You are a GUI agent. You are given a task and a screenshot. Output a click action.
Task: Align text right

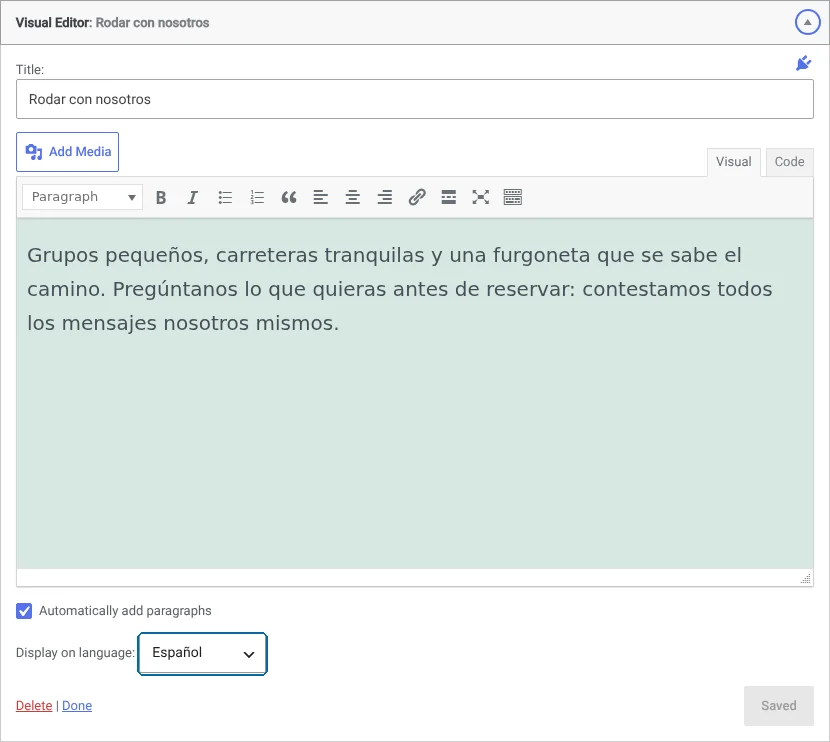385,197
